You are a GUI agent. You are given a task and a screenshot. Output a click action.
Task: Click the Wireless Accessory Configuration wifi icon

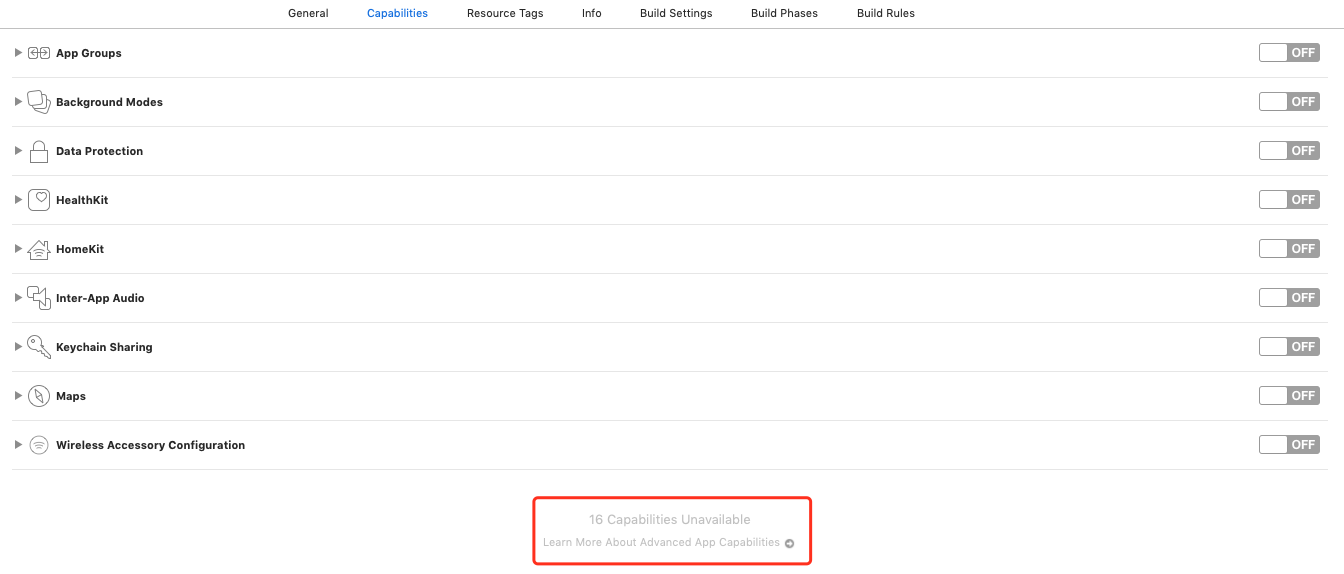pyautogui.click(x=39, y=445)
